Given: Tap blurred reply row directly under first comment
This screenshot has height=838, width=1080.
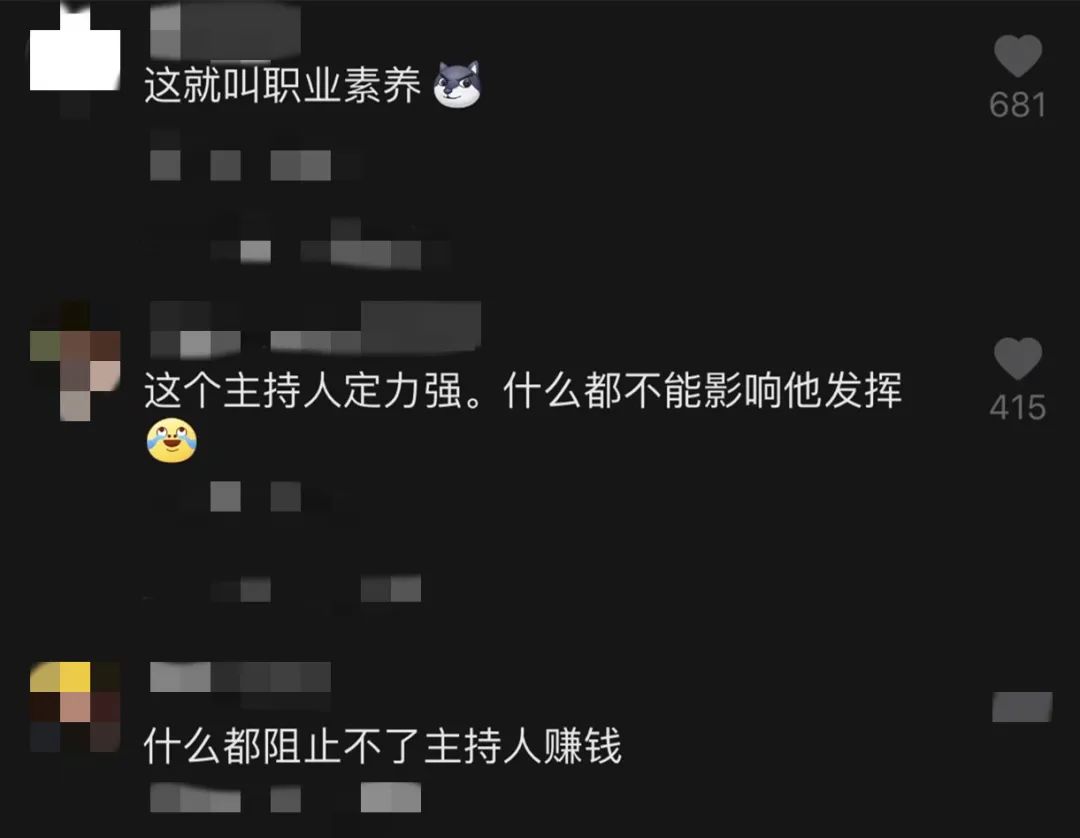Looking at the screenshot, I should coord(240,165).
